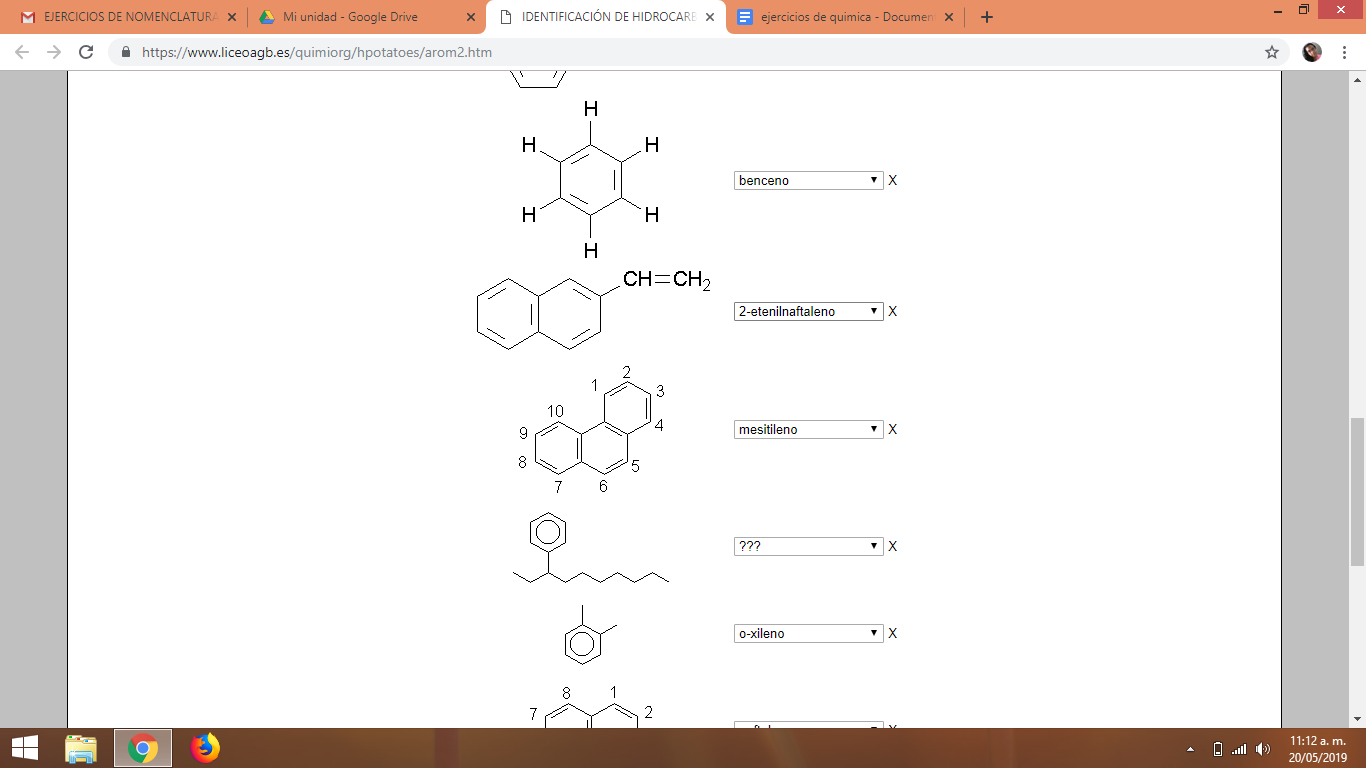Open the o-xileno dropdown
Screen dimensions: 1366x768
[808, 634]
